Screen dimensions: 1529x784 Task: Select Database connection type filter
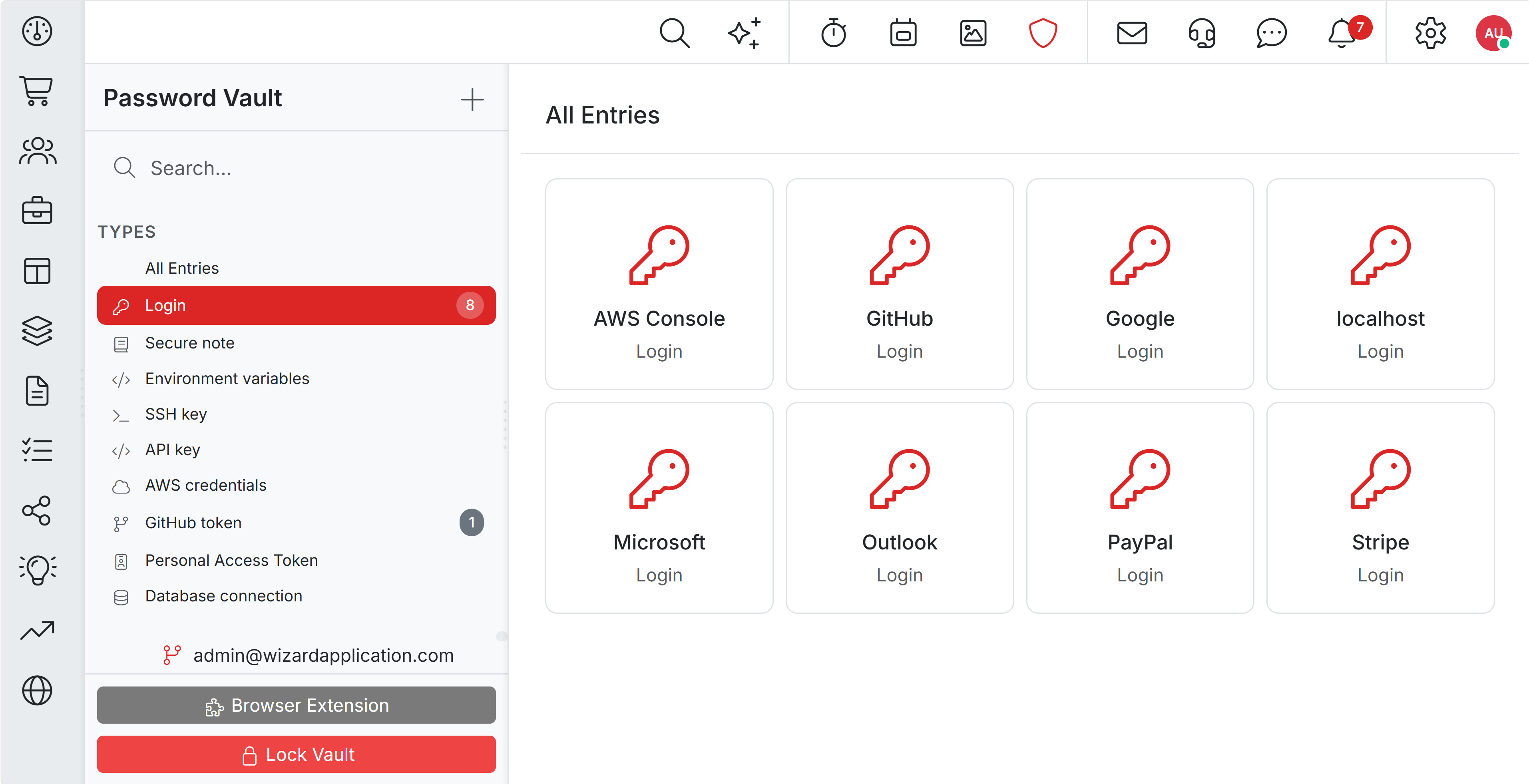(297, 596)
